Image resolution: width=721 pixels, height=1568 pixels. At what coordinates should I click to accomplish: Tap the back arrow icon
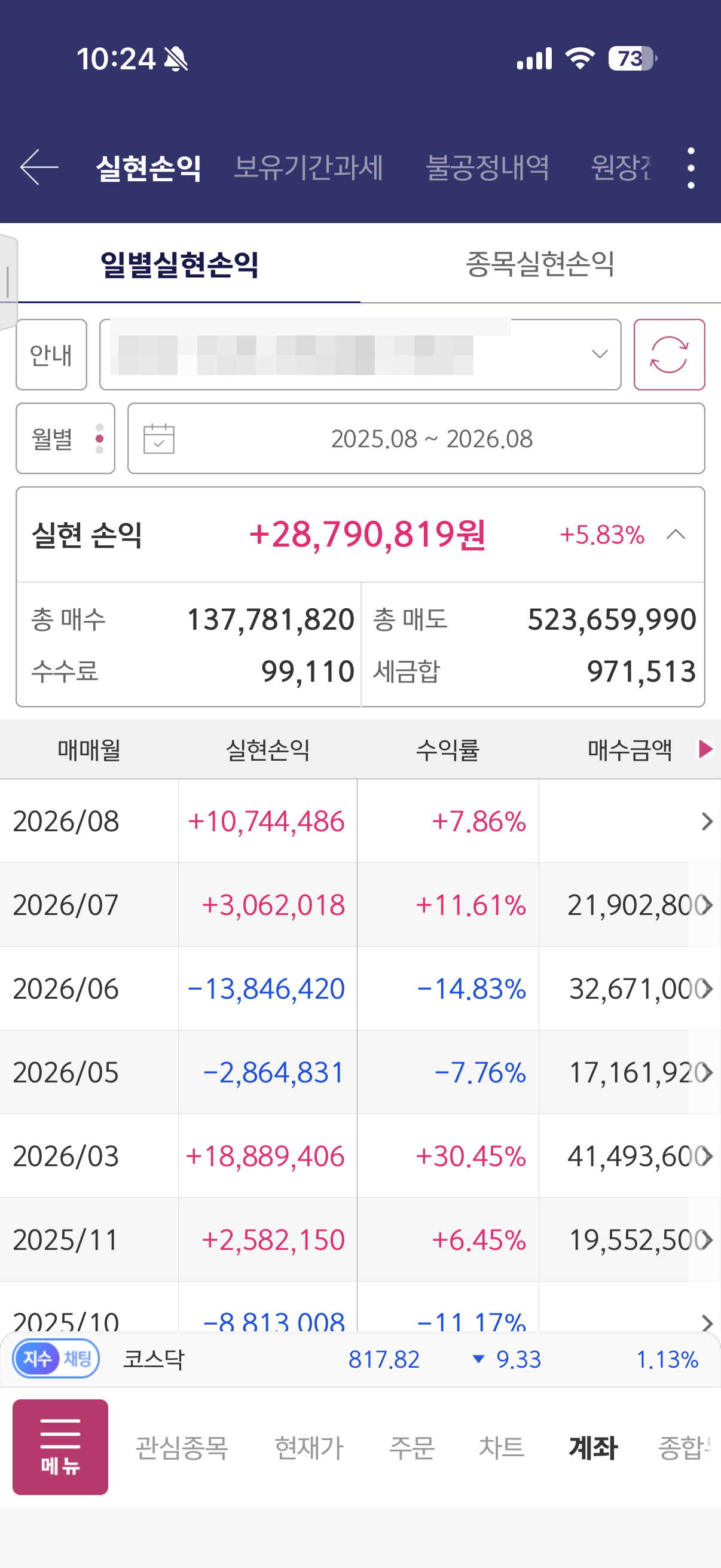click(39, 167)
